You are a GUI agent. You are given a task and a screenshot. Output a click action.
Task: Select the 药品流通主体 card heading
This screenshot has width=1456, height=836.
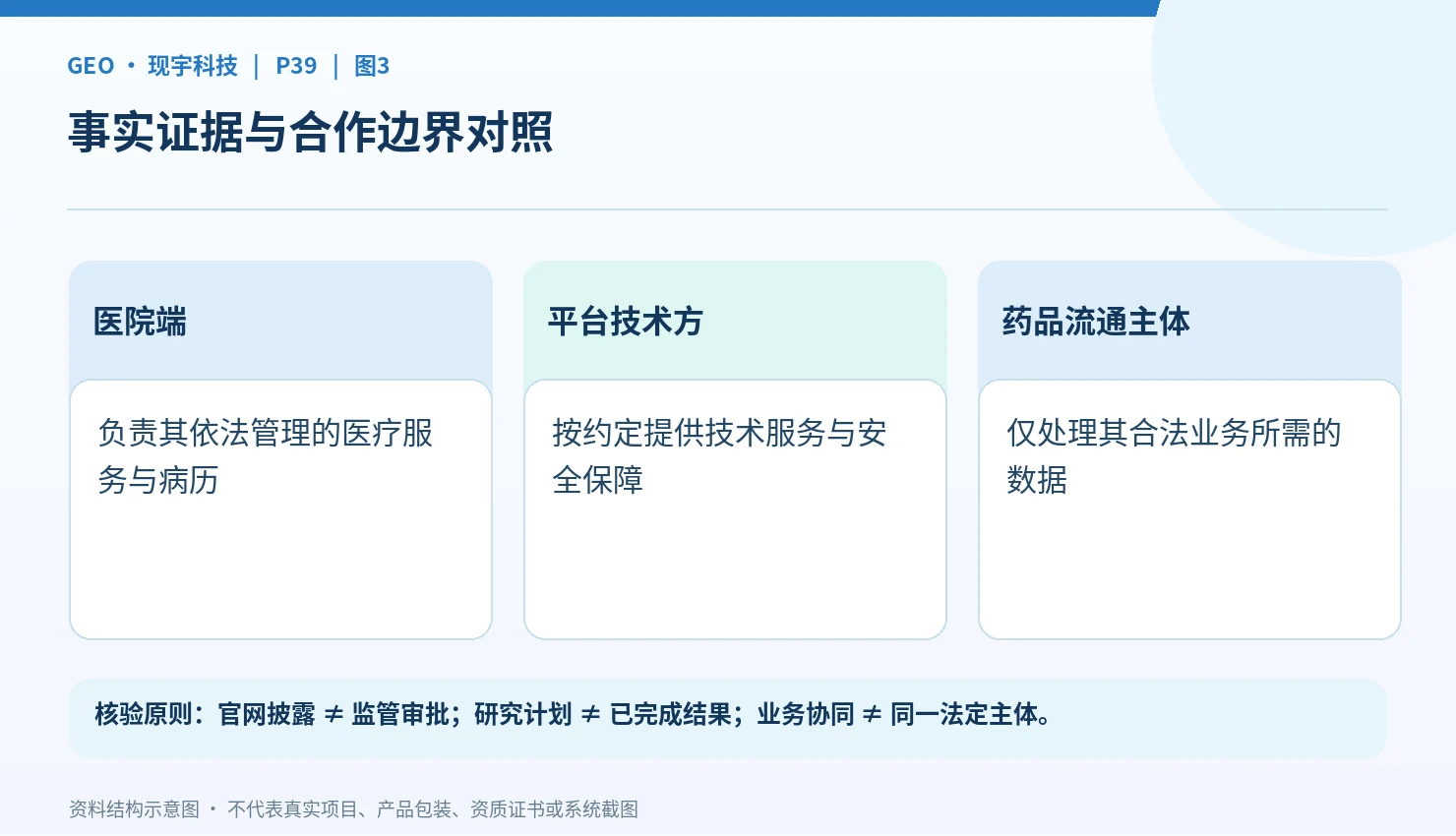click(1096, 322)
